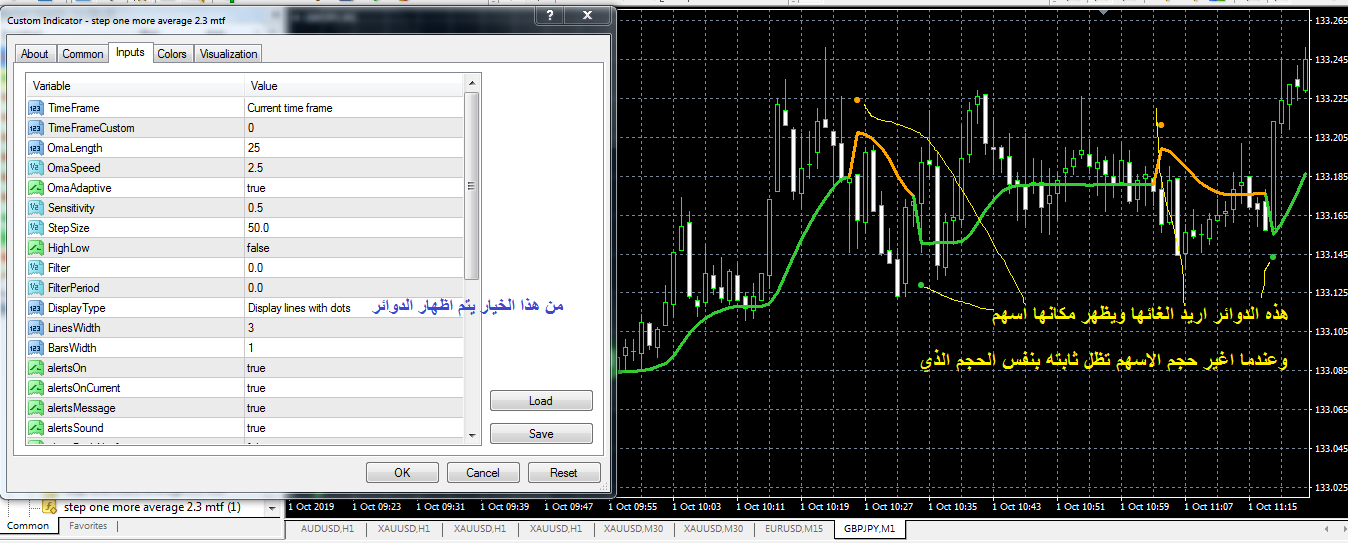Click the Reset button
1348x543 pixels.
pyautogui.click(x=564, y=473)
